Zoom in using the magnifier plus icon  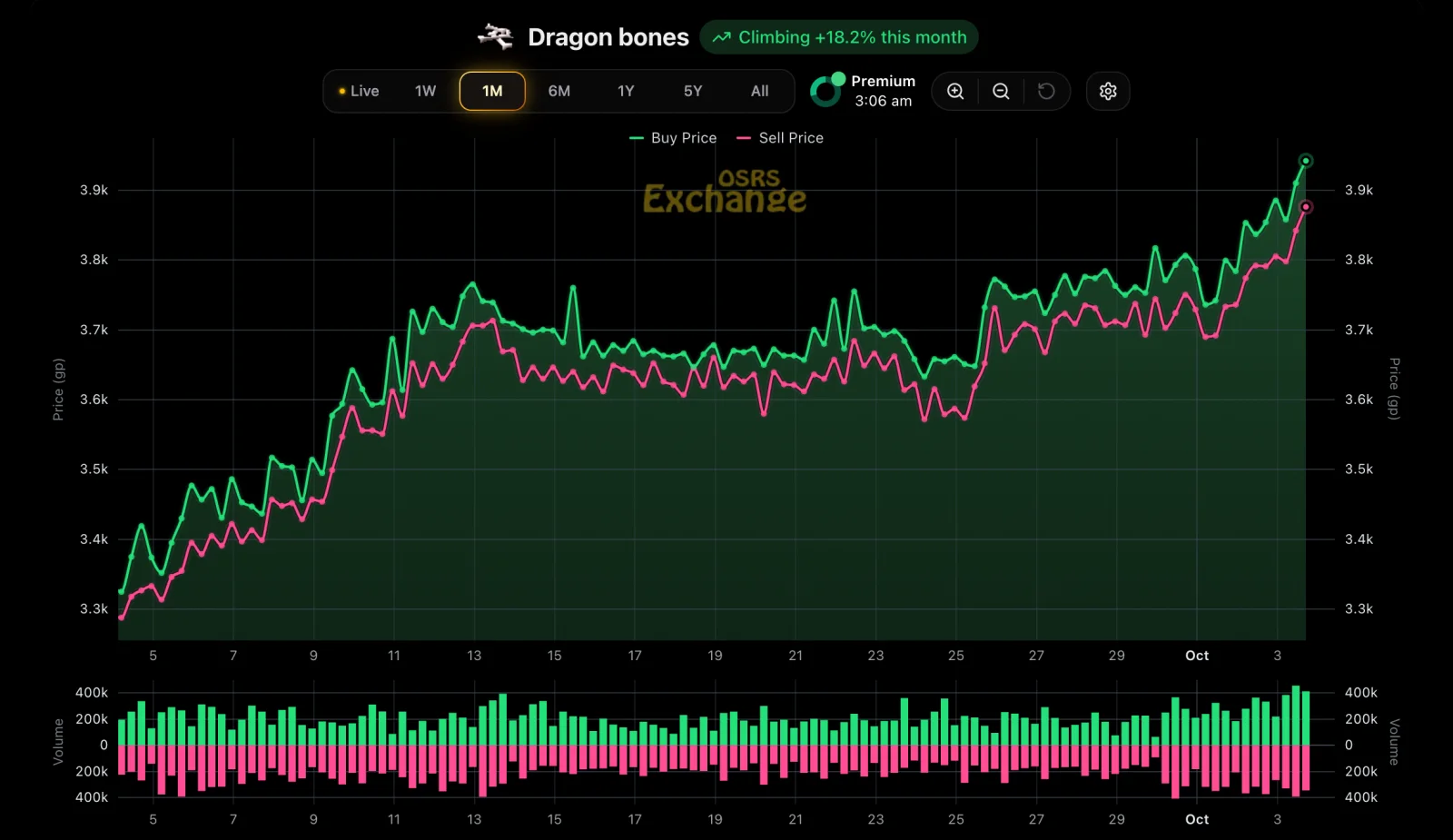click(x=955, y=91)
